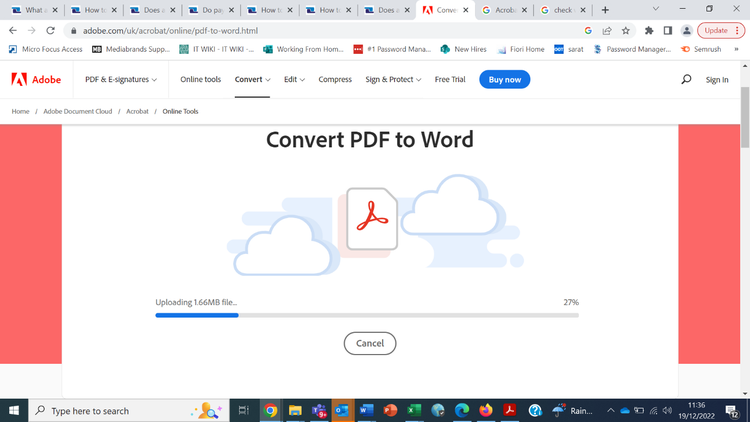Open Microsoft Edge from the taskbar

tap(462, 411)
